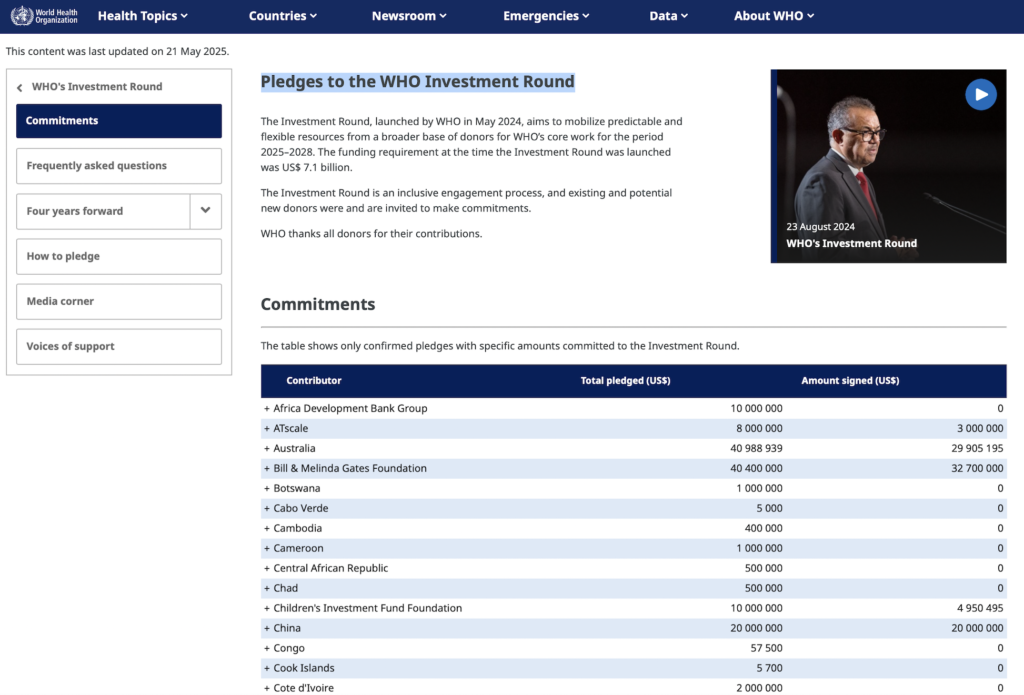Expand the Botswana row
This screenshot has height=695, width=1024.
[x=266, y=489]
